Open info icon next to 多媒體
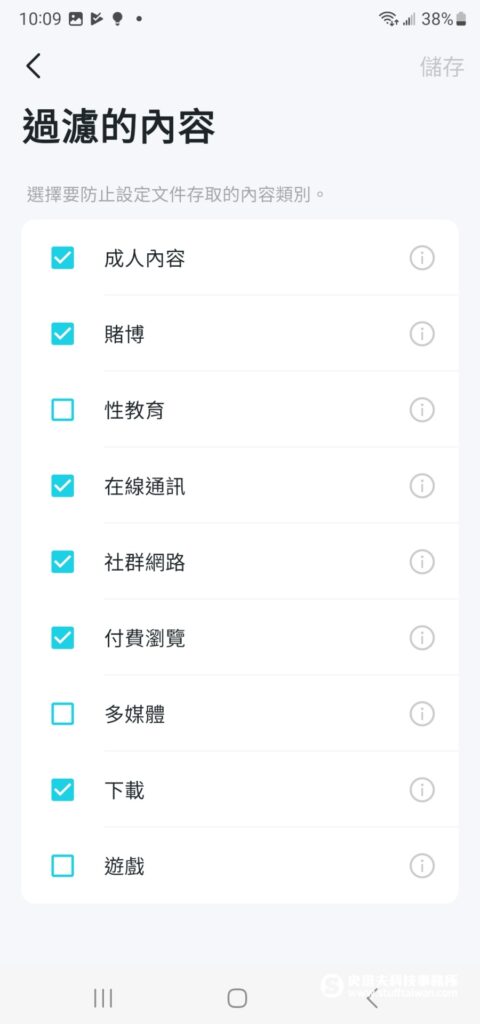 coord(422,714)
